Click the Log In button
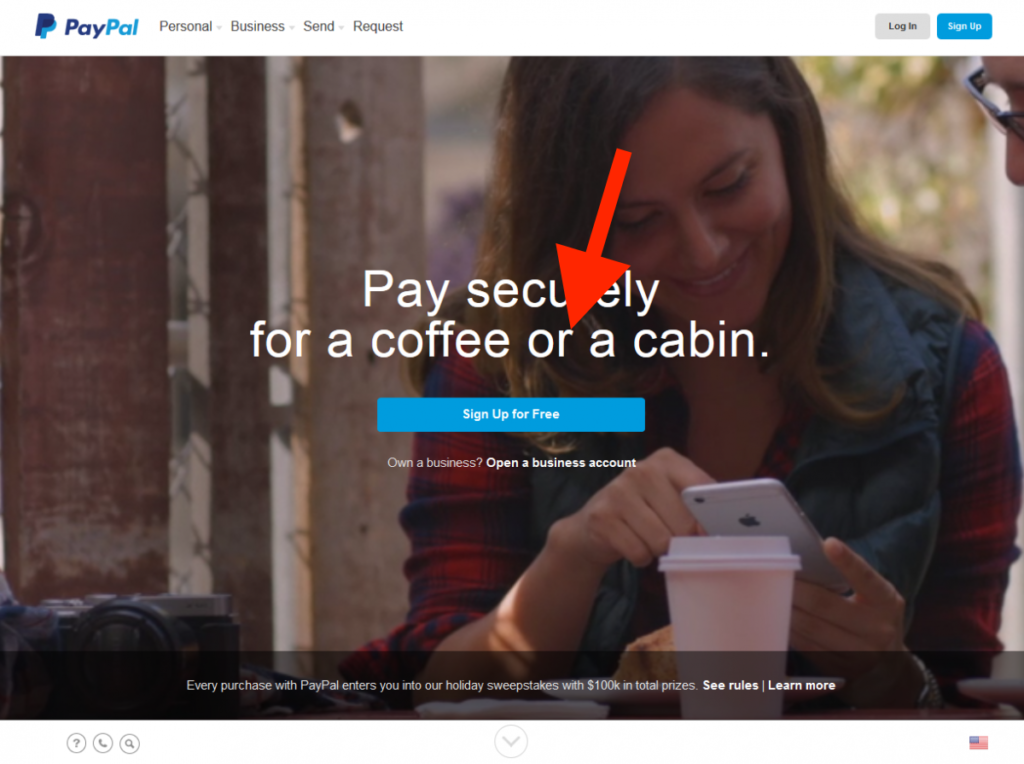The image size is (1024, 764). [x=902, y=26]
